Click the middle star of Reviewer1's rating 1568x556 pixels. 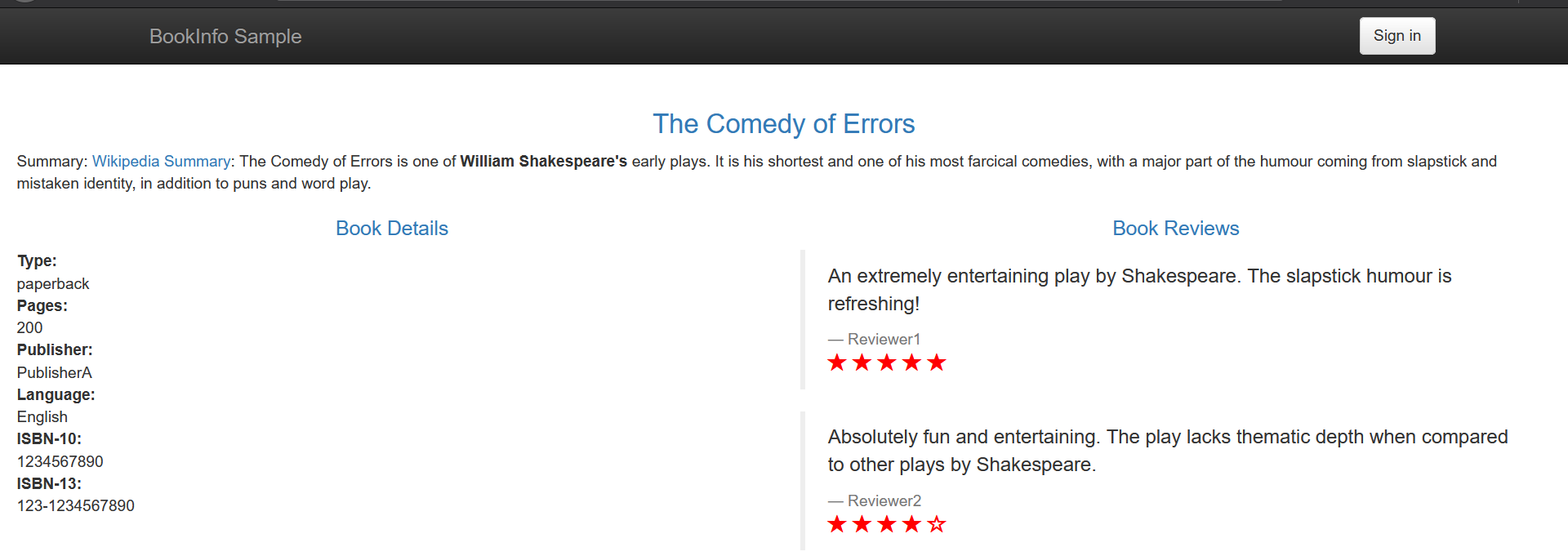point(887,363)
